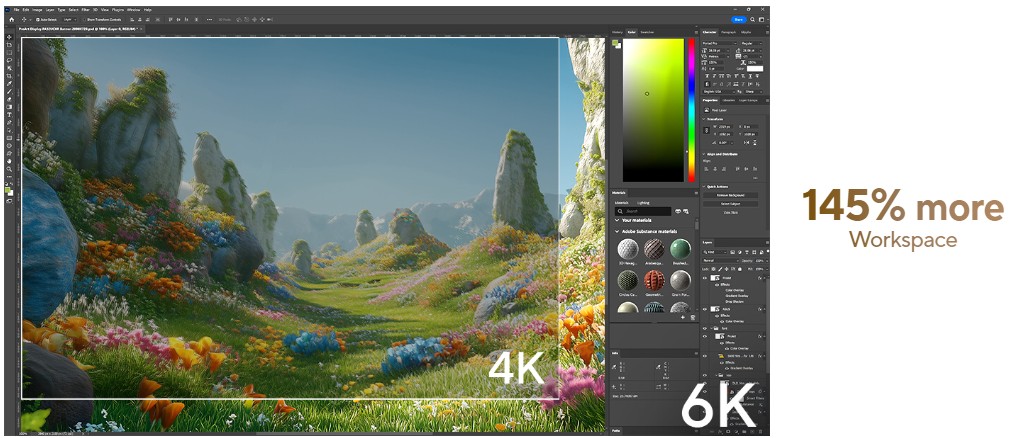Screen dimensions: 1029x438
Task: Enable Show Transform Controls checkbox
Action: [87, 19]
